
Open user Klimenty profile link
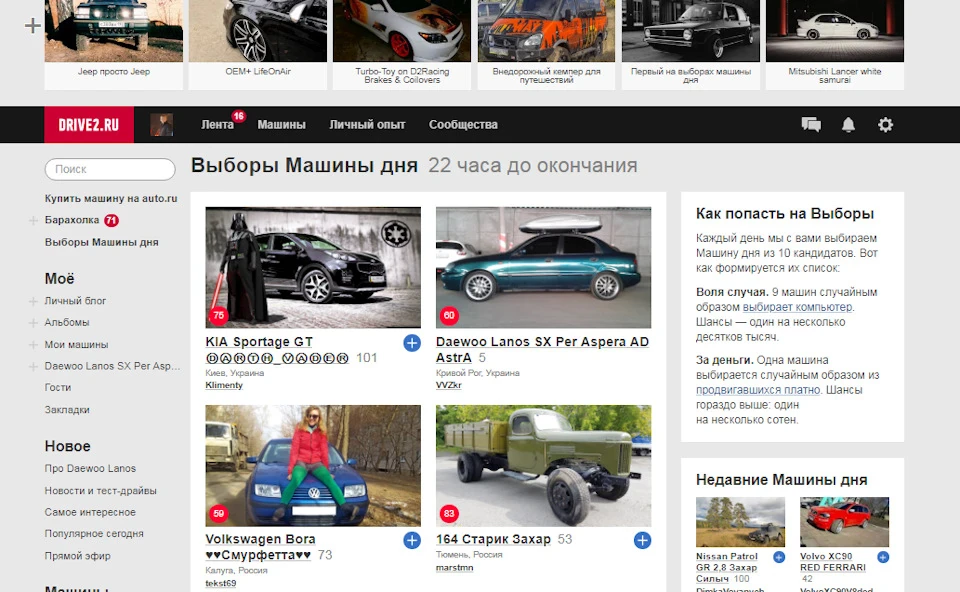click(224, 385)
